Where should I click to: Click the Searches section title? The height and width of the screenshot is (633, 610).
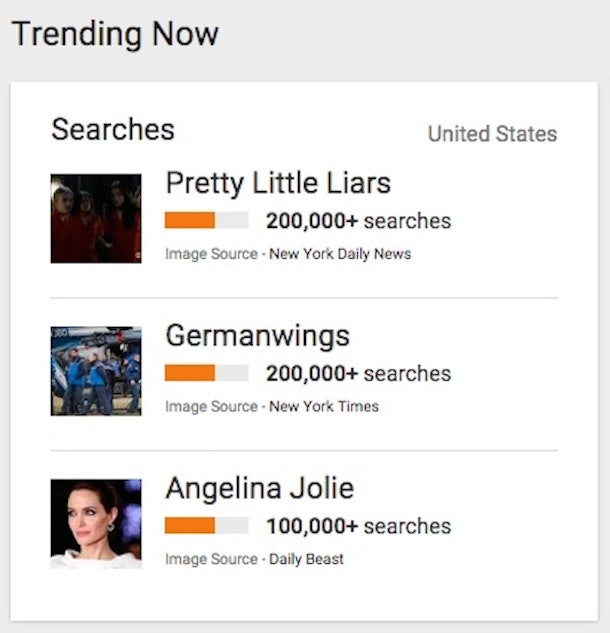click(113, 129)
